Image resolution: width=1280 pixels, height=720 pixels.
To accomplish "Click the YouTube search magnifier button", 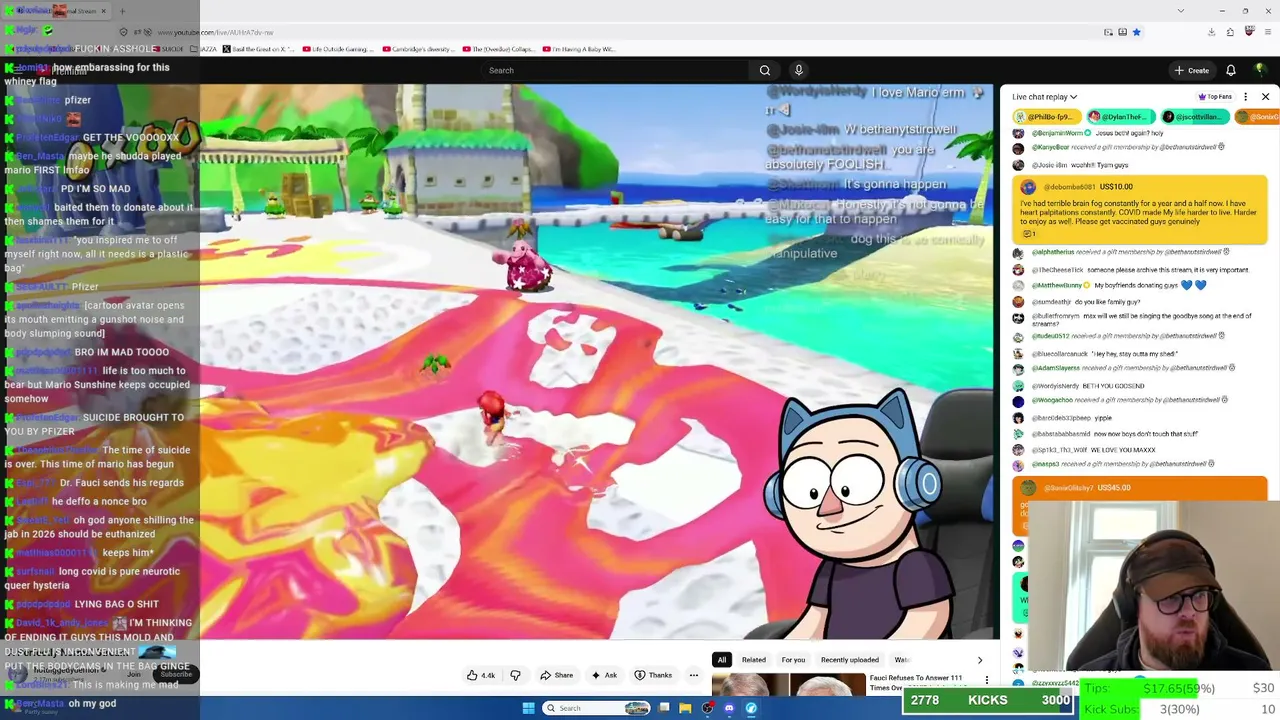I will tap(765, 70).
